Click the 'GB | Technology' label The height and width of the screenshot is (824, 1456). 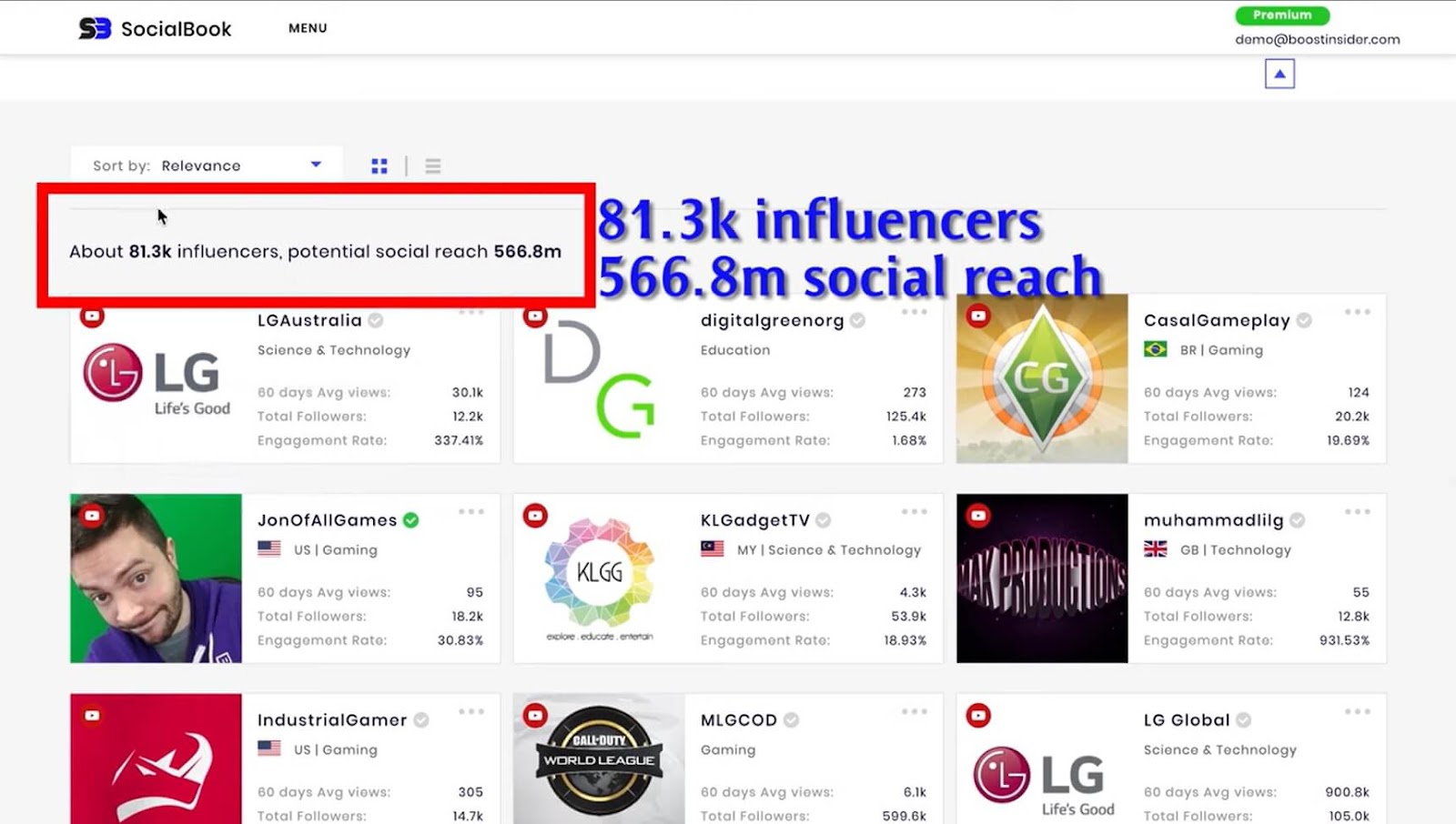click(x=1236, y=550)
